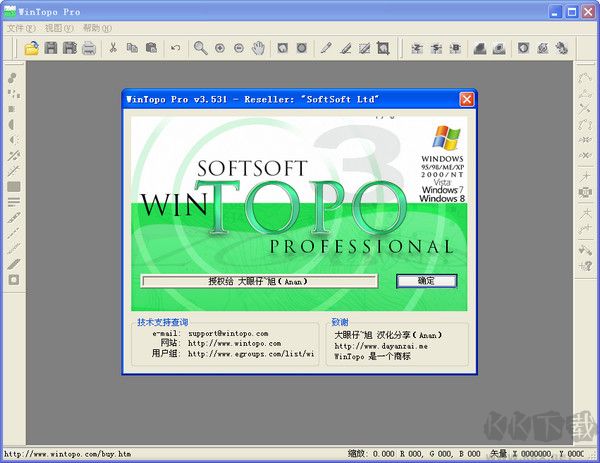The height and width of the screenshot is (463, 600).
Task: Click the http://www.dayanzai.me link
Action: point(381,346)
